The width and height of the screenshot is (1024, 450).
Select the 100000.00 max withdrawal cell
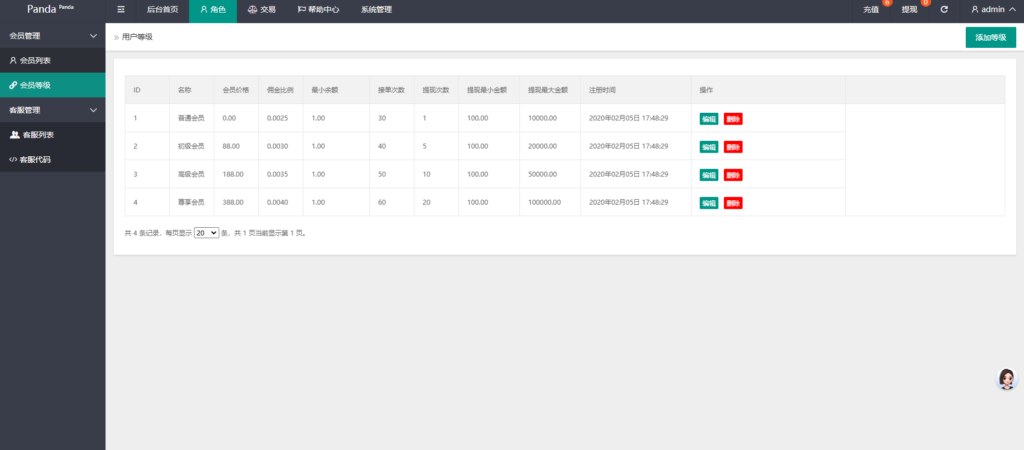point(550,202)
